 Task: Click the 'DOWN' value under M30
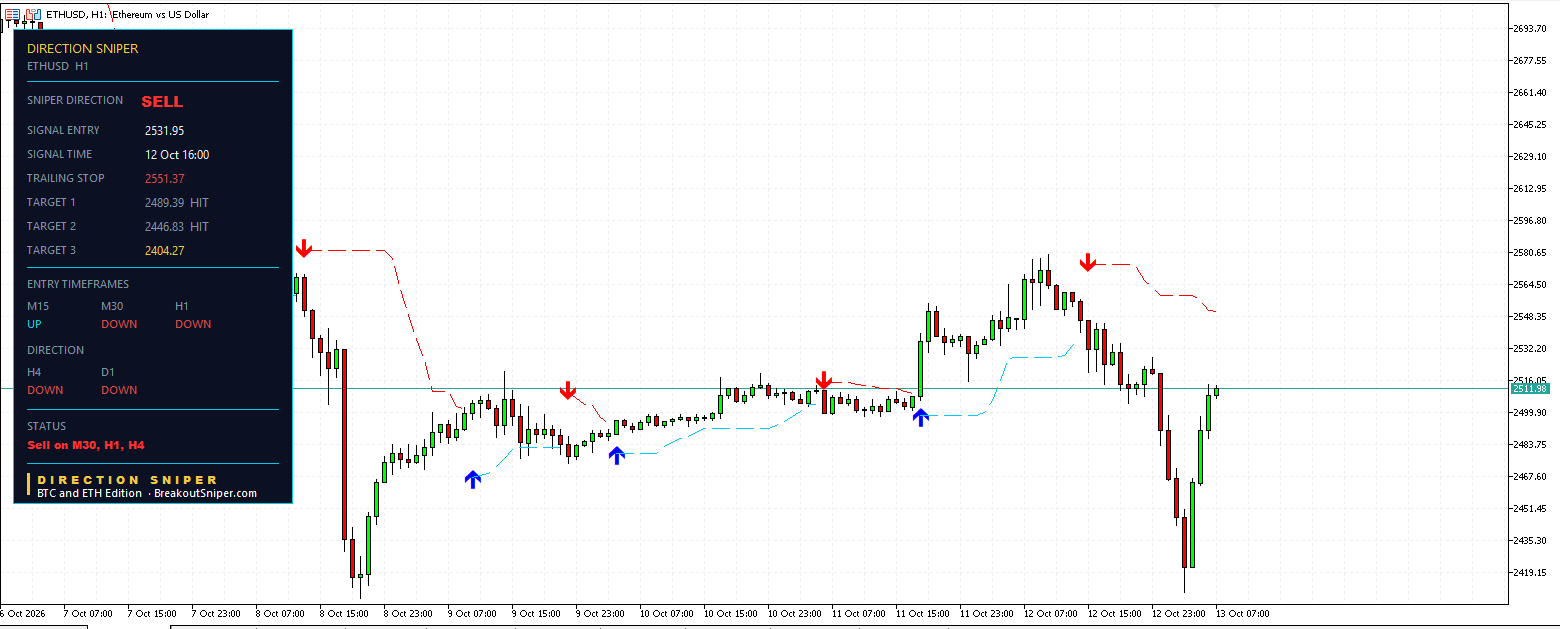tap(119, 324)
